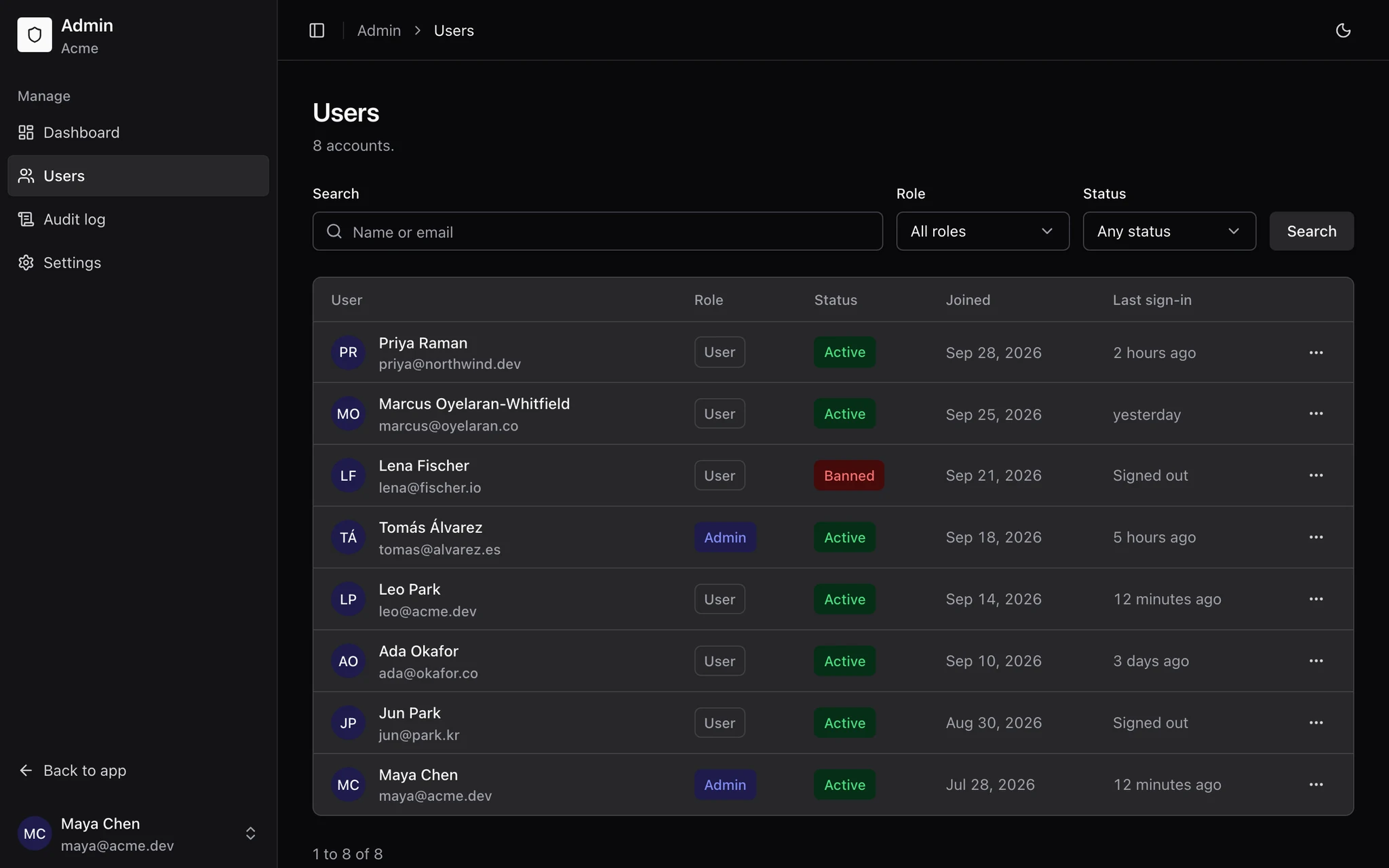Click the Status column header
1389x868 pixels.
(836, 300)
